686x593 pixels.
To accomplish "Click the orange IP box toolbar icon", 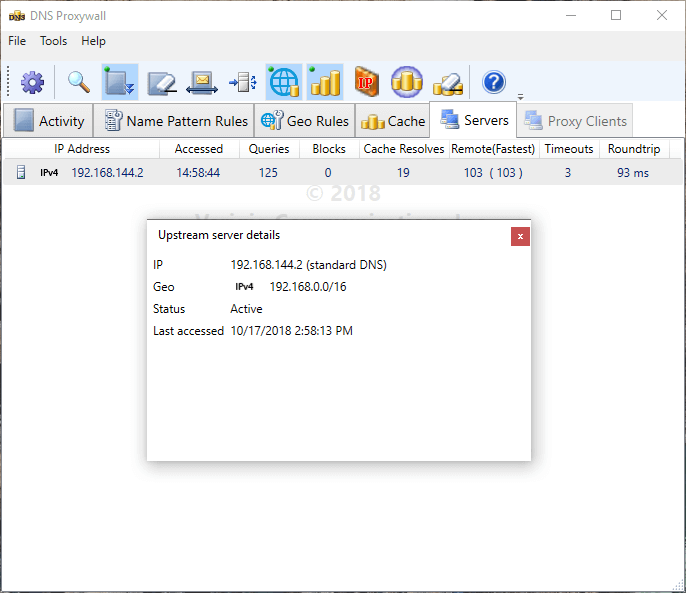I will (x=366, y=82).
